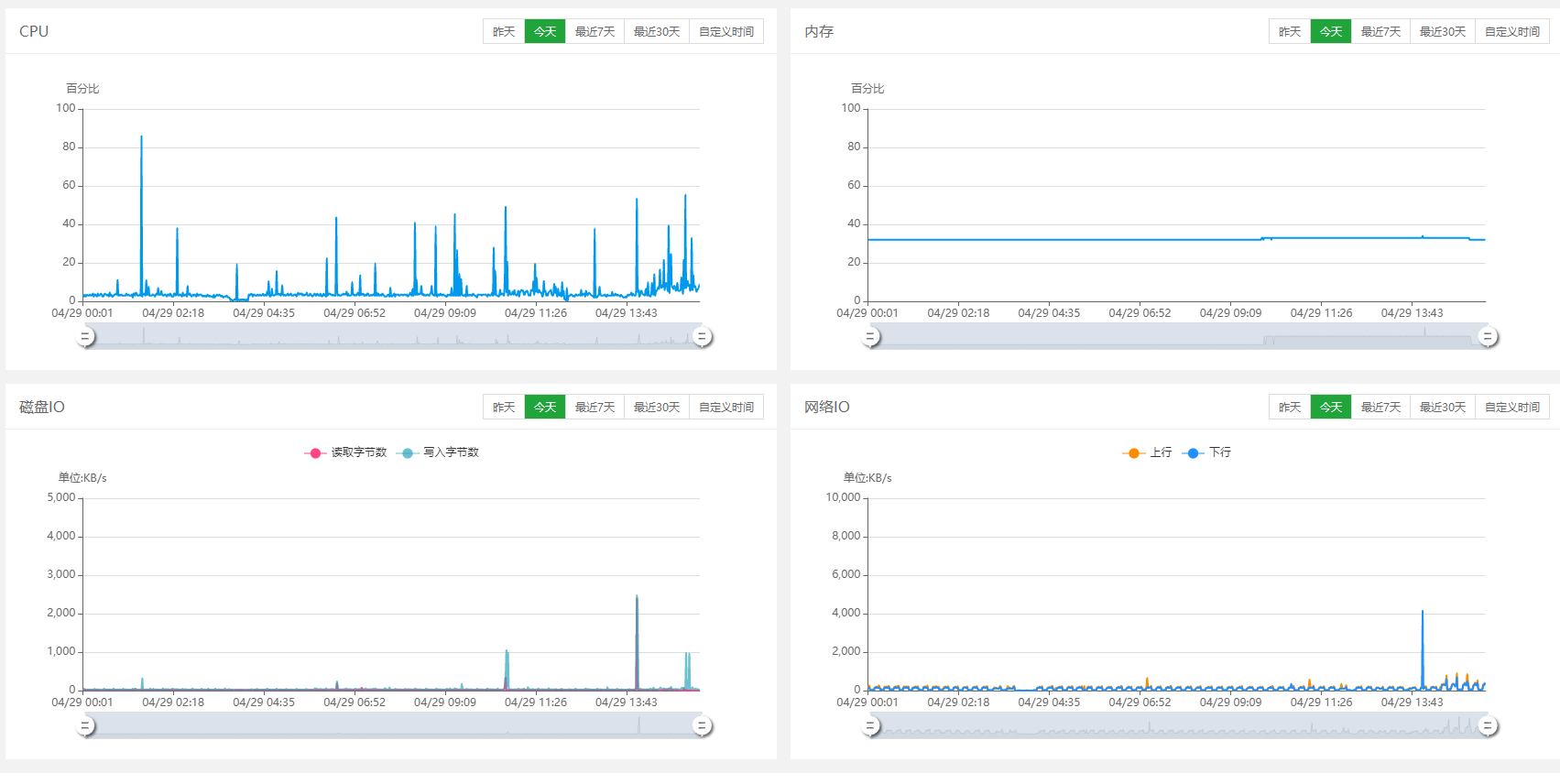The image size is (1560, 784).
Task: Click right range handle on memory chart
Action: coord(1488,337)
